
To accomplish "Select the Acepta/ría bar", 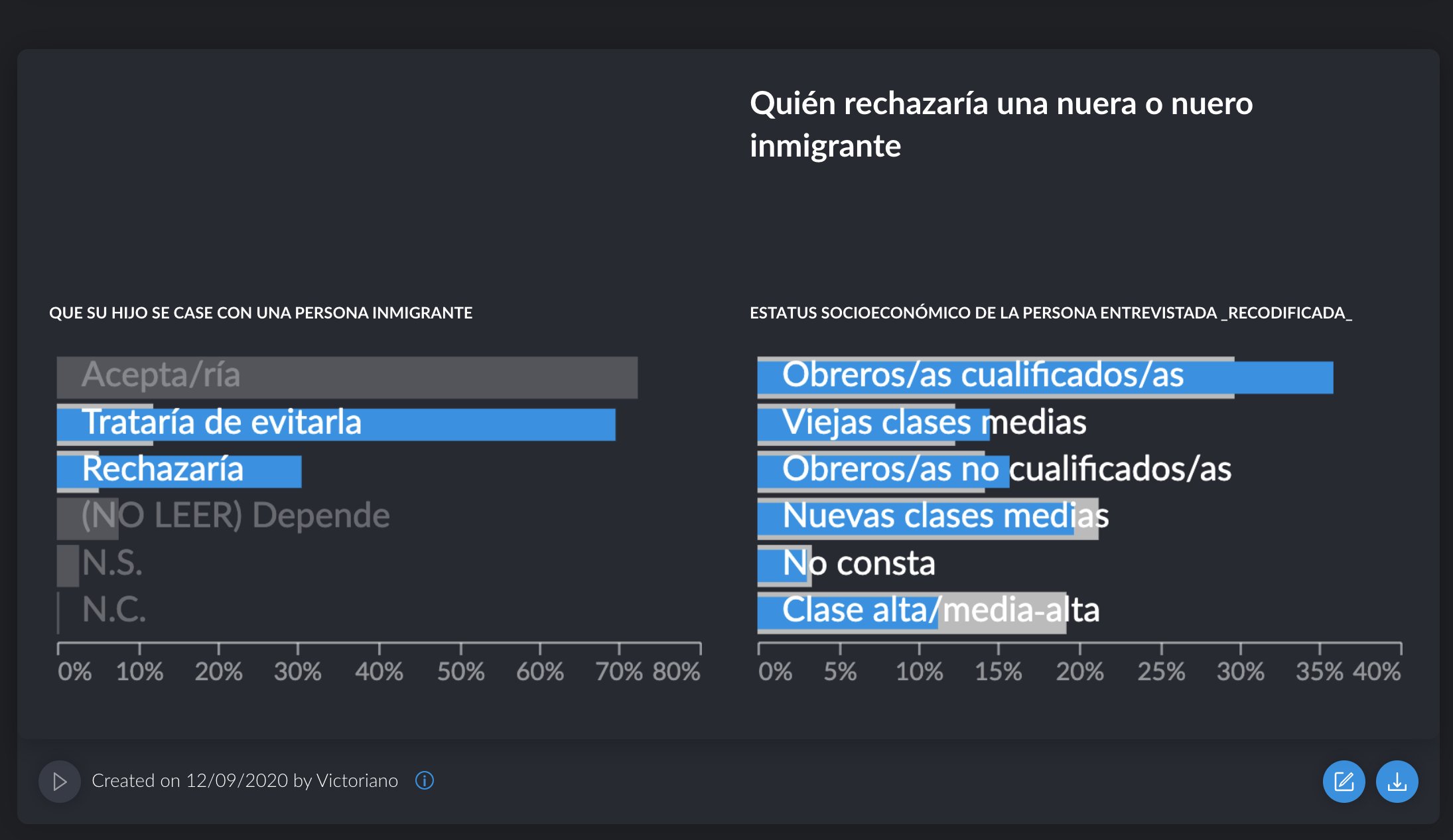I will 346,377.
